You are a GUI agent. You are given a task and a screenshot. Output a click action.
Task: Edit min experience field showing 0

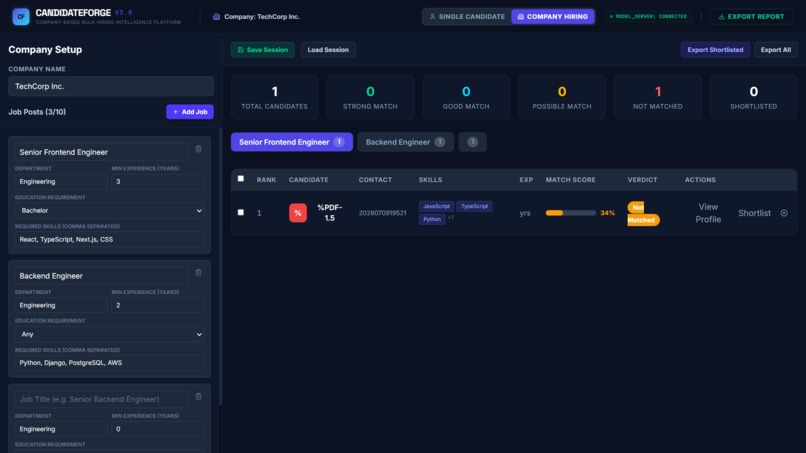[157, 429]
